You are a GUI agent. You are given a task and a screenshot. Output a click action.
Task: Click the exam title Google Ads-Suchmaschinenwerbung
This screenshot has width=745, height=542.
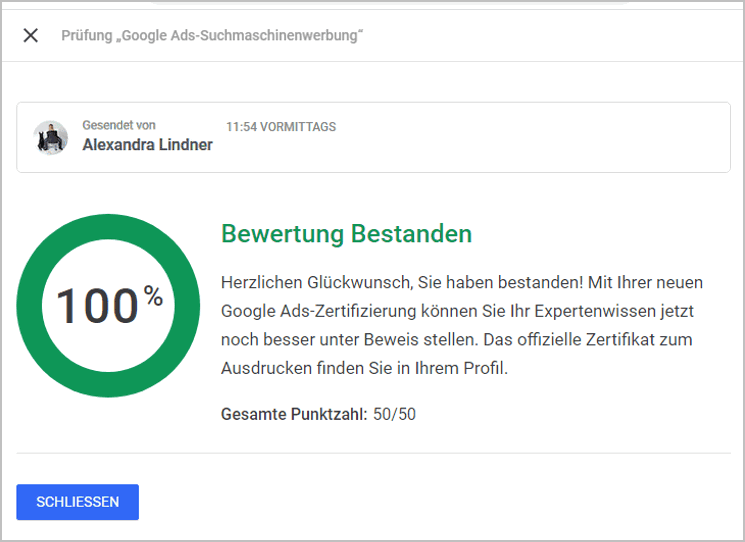[212, 36]
